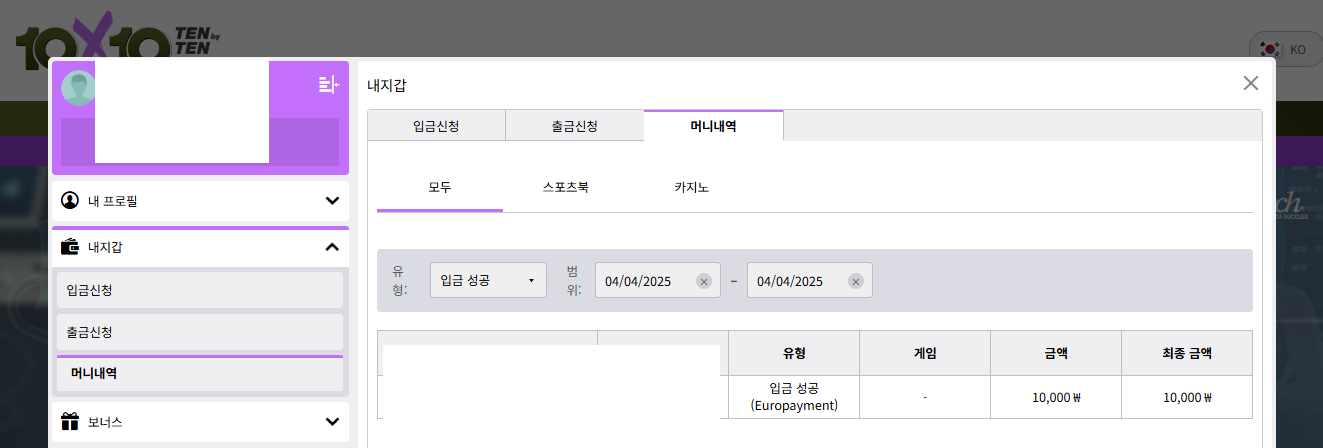The height and width of the screenshot is (448, 1323).
Task: Collapse sidebar using top-right menu icon
Action: coord(328,85)
